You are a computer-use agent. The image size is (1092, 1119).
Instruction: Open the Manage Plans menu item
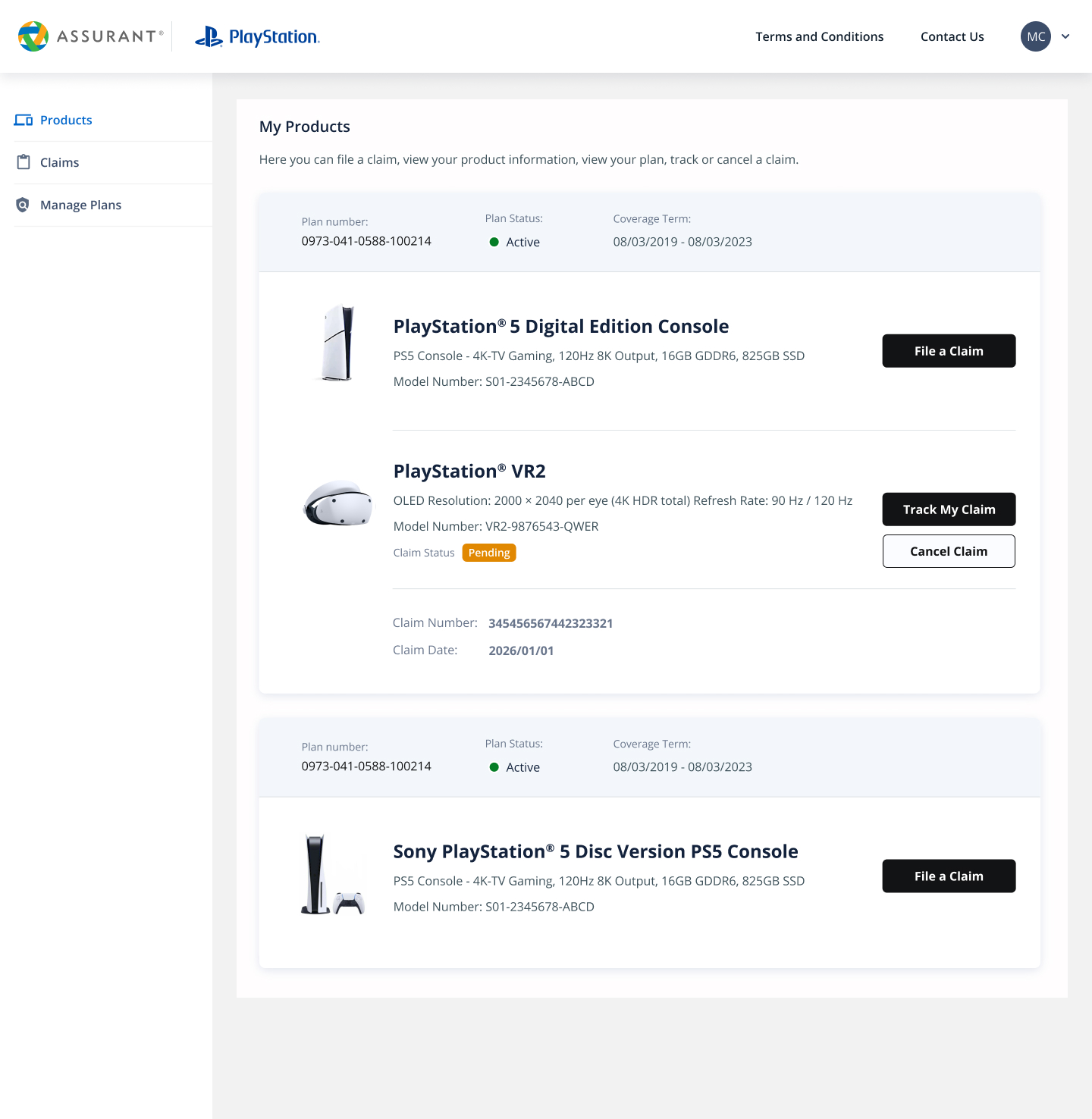pos(80,205)
